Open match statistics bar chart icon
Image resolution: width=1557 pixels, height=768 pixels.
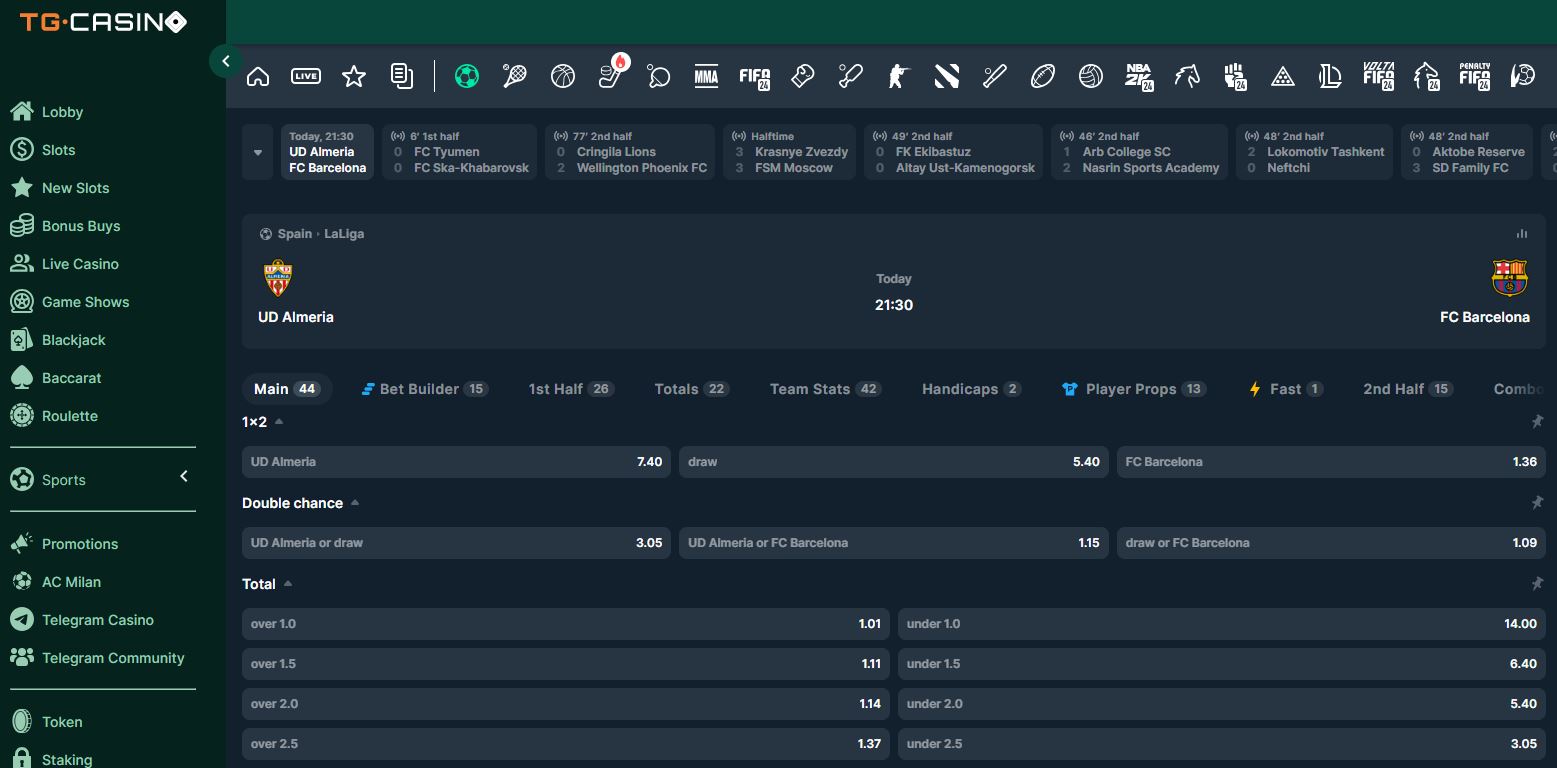pyautogui.click(x=1522, y=234)
